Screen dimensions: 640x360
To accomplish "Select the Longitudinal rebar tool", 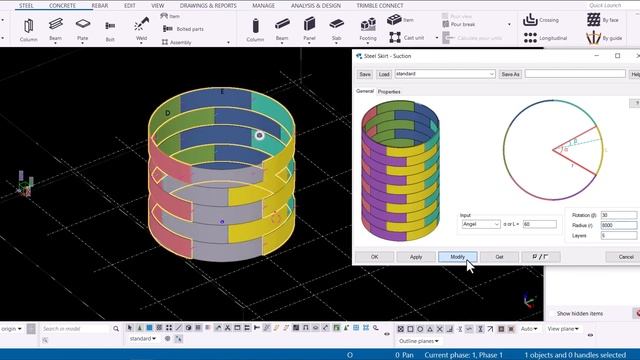I will click(545, 38).
